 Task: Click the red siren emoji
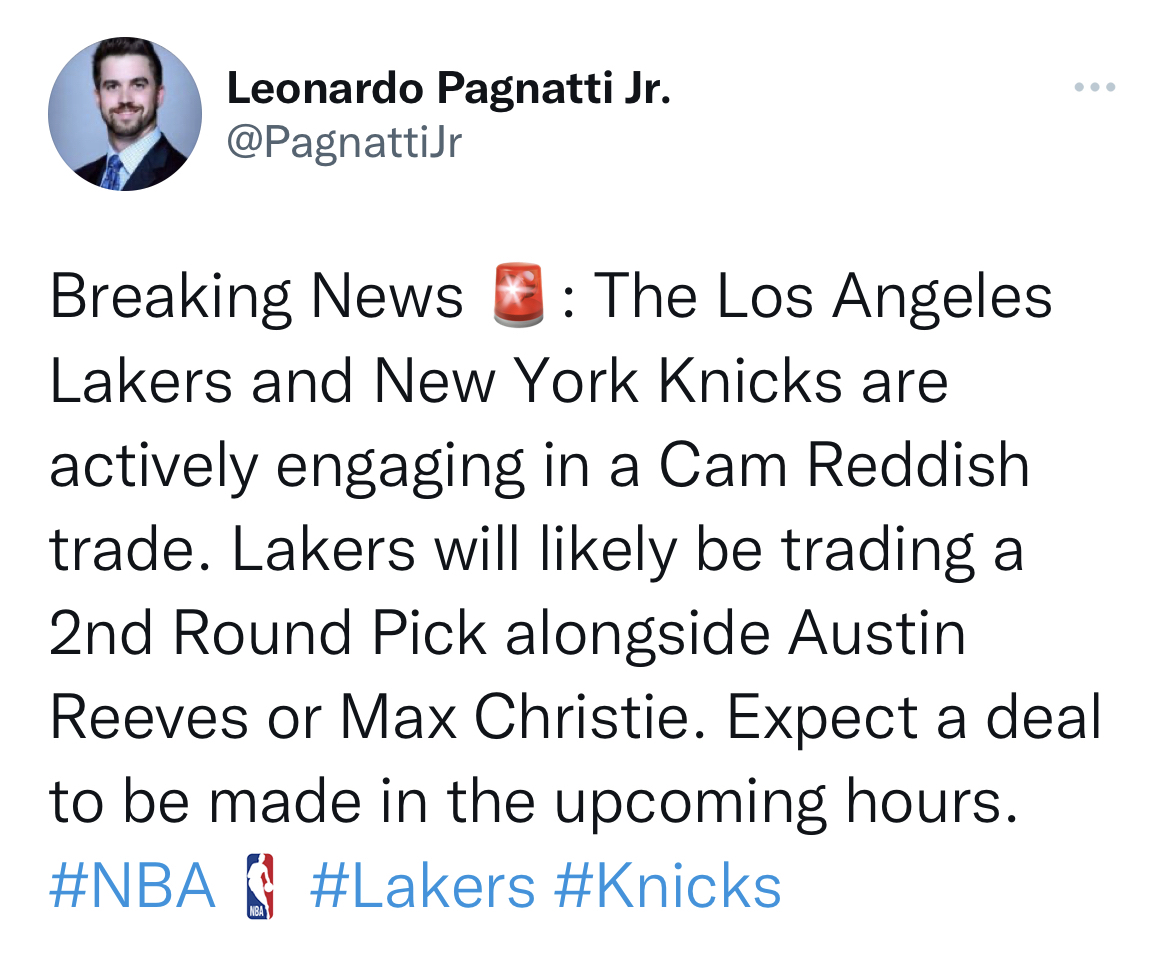pos(519,295)
